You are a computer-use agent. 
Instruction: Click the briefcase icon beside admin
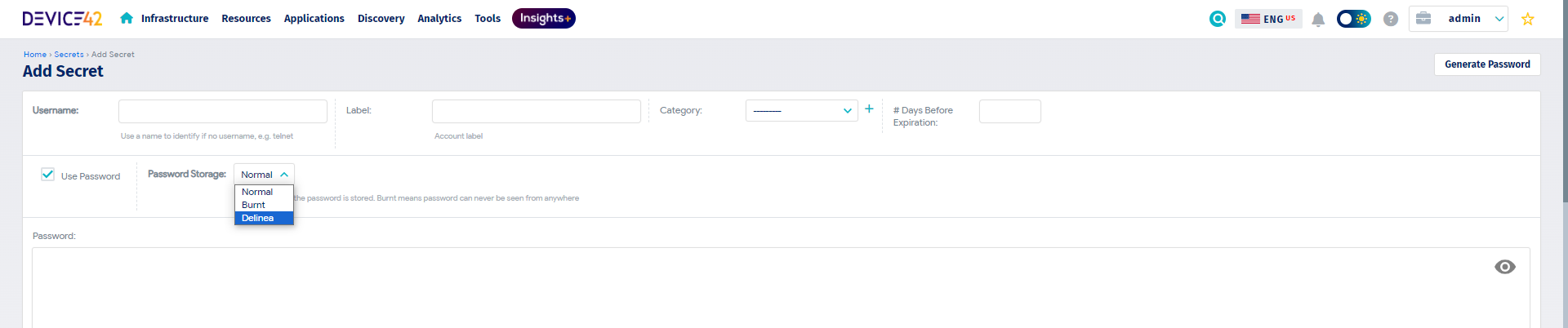(1423, 18)
